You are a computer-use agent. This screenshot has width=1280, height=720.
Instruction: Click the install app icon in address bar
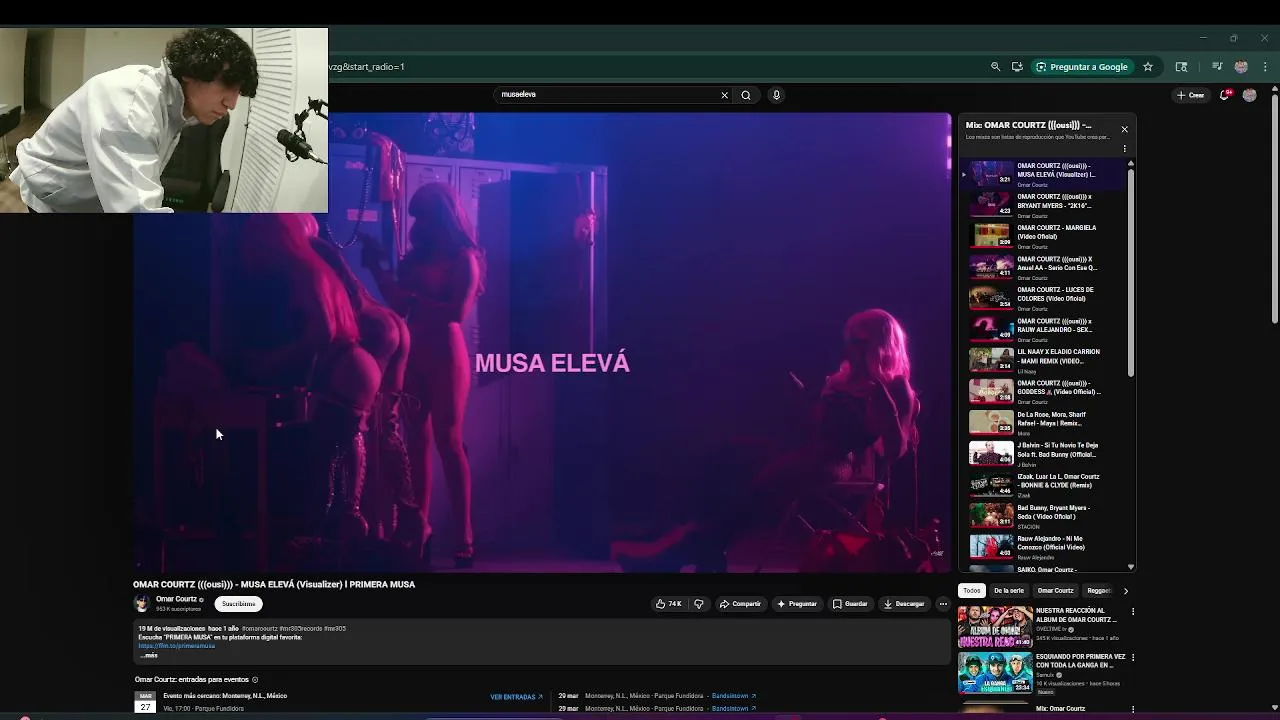1017,67
